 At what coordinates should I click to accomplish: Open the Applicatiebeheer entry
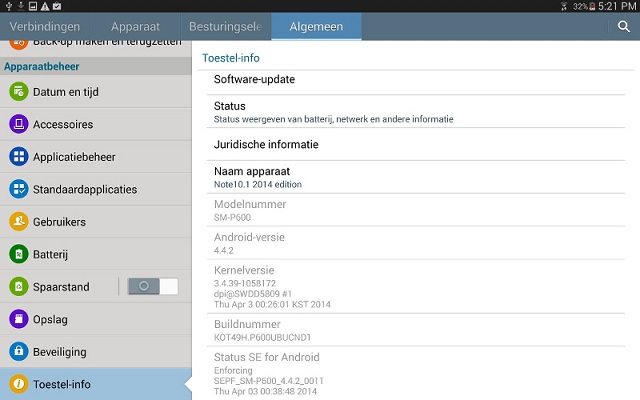coord(96,157)
